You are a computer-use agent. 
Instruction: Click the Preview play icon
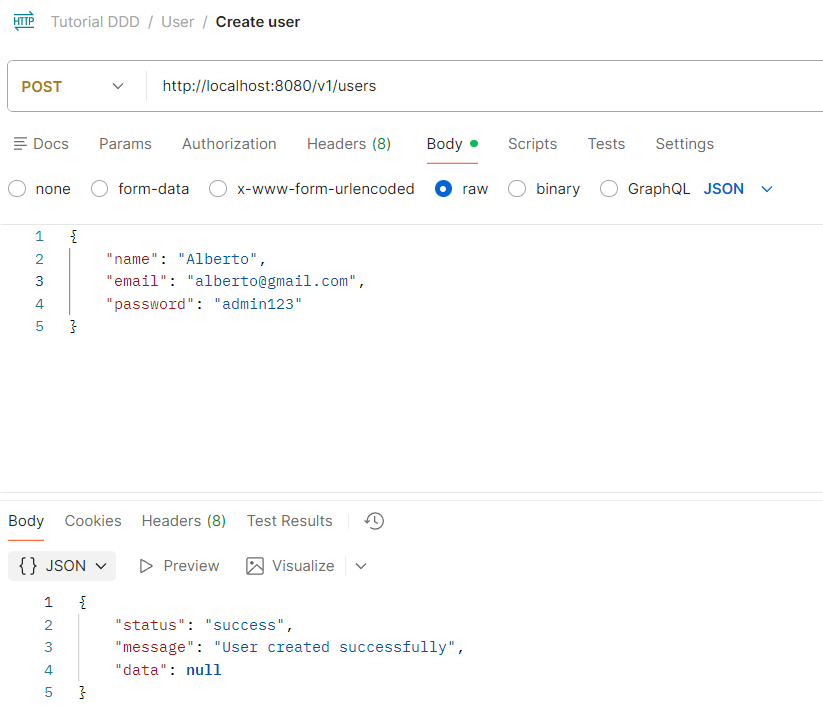[x=147, y=566]
